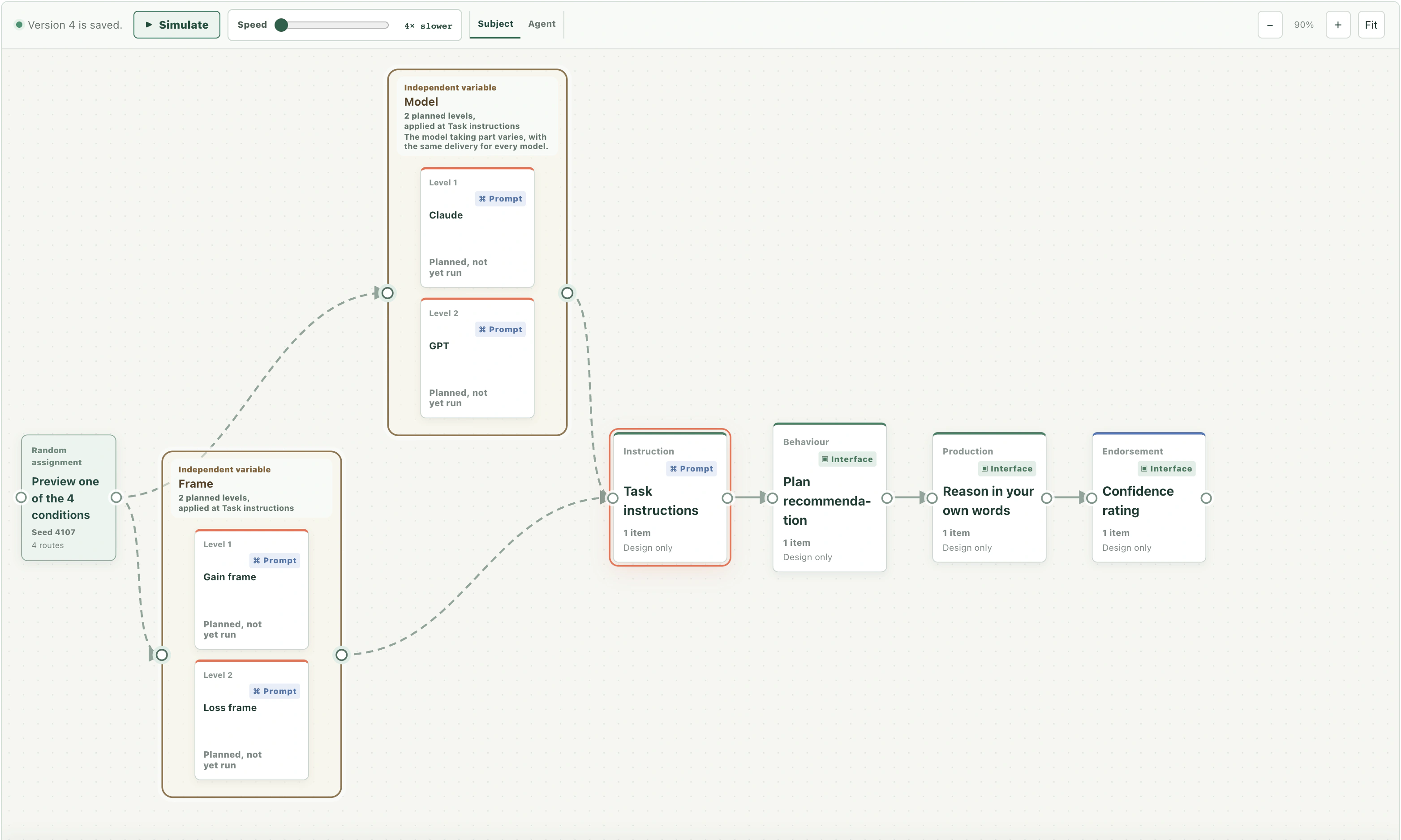Click the Frame variable input port
Screen dimensions: 1401x840
pos(162,655)
